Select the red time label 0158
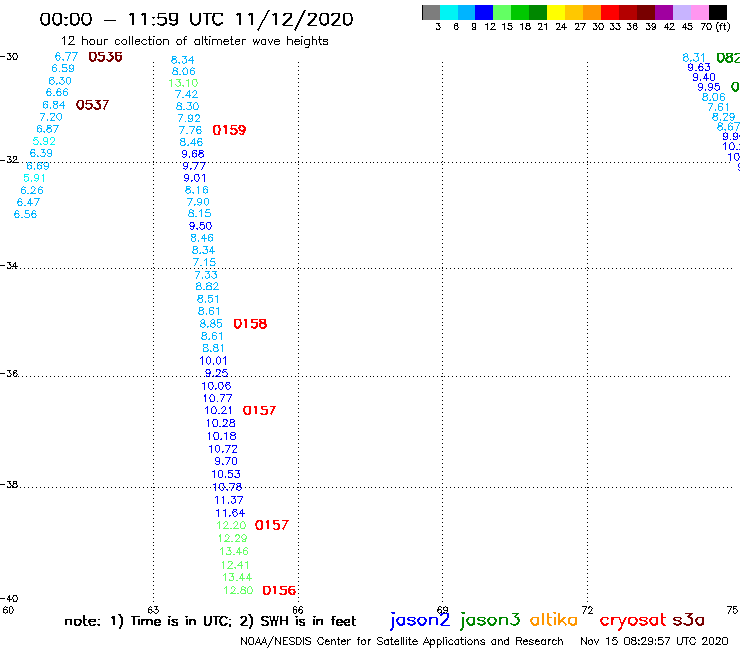This screenshot has height=650, width=740. point(250,324)
